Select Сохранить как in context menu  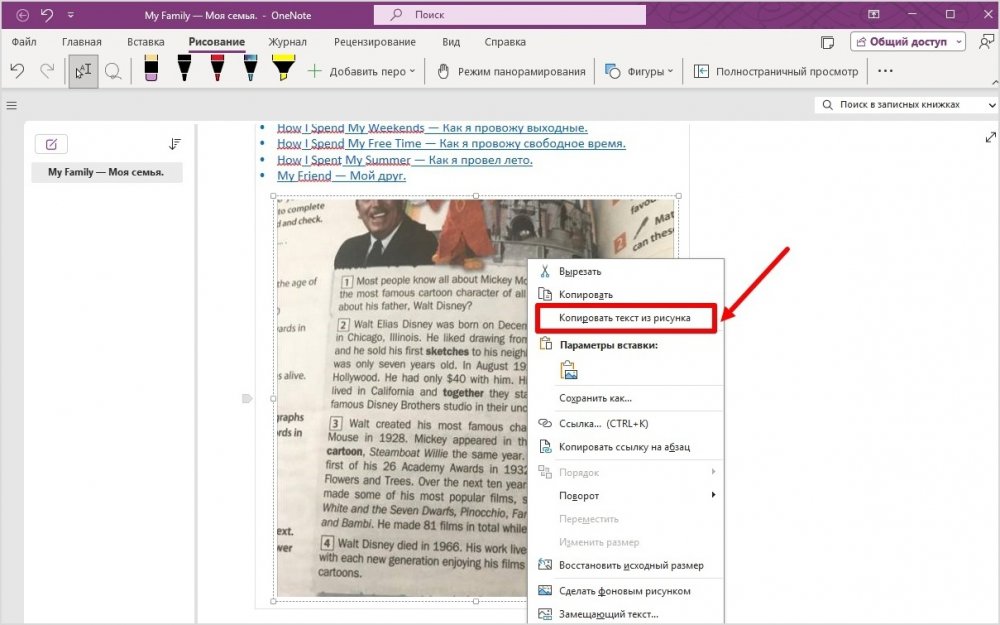(595, 398)
